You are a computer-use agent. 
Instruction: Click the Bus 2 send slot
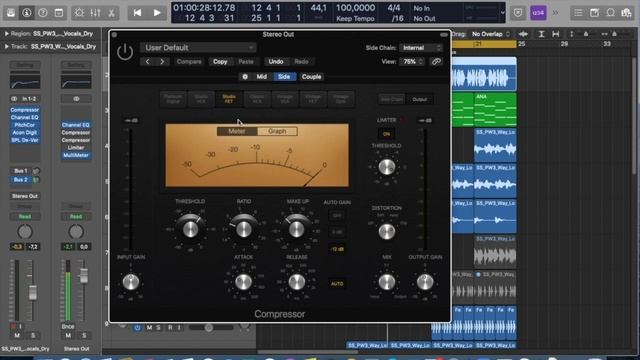(20, 180)
